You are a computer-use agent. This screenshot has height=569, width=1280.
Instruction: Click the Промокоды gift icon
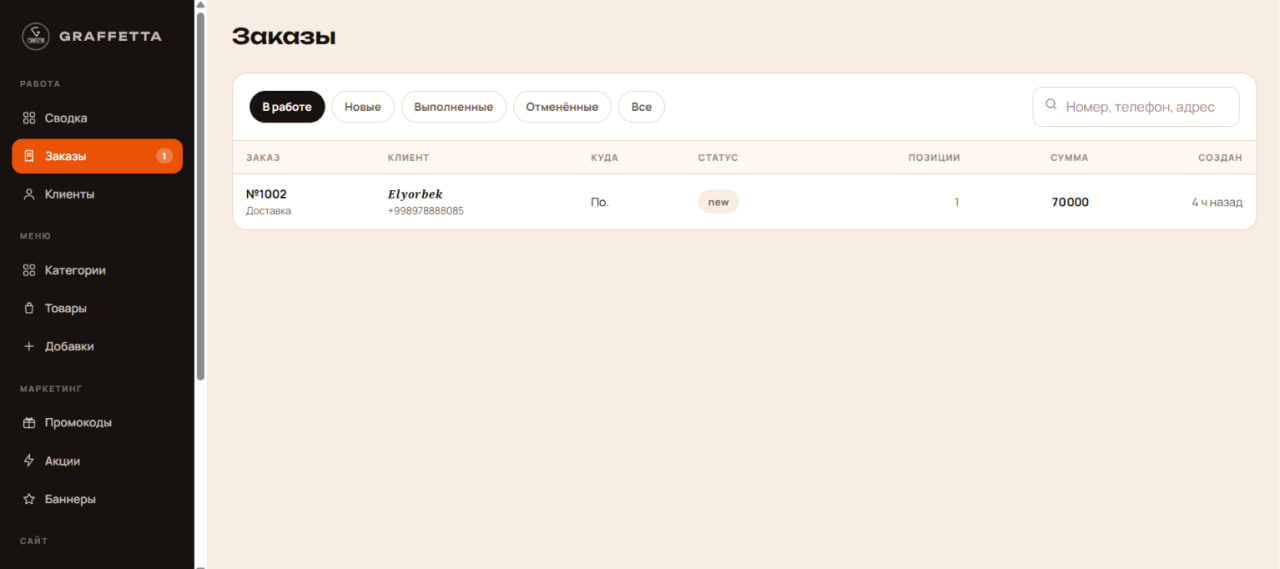(x=29, y=422)
